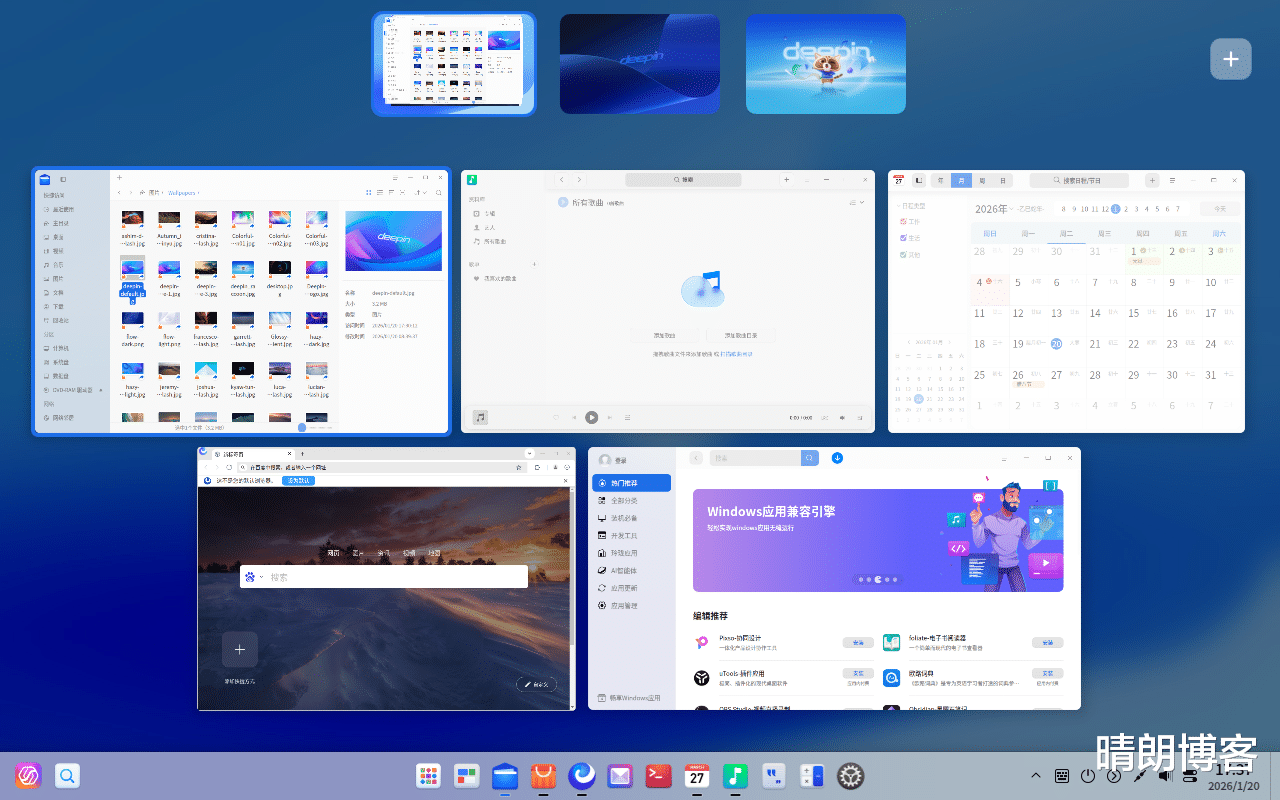Image resolution: width=1280 pixels, height=800 pixels.
Task: Add a shortcut tile on browser start page
Action: tap(240, 650)
